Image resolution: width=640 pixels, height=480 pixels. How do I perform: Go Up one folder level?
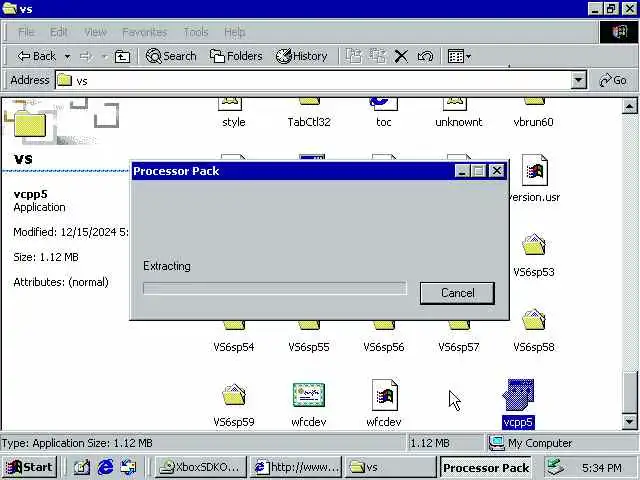point(122,56)
